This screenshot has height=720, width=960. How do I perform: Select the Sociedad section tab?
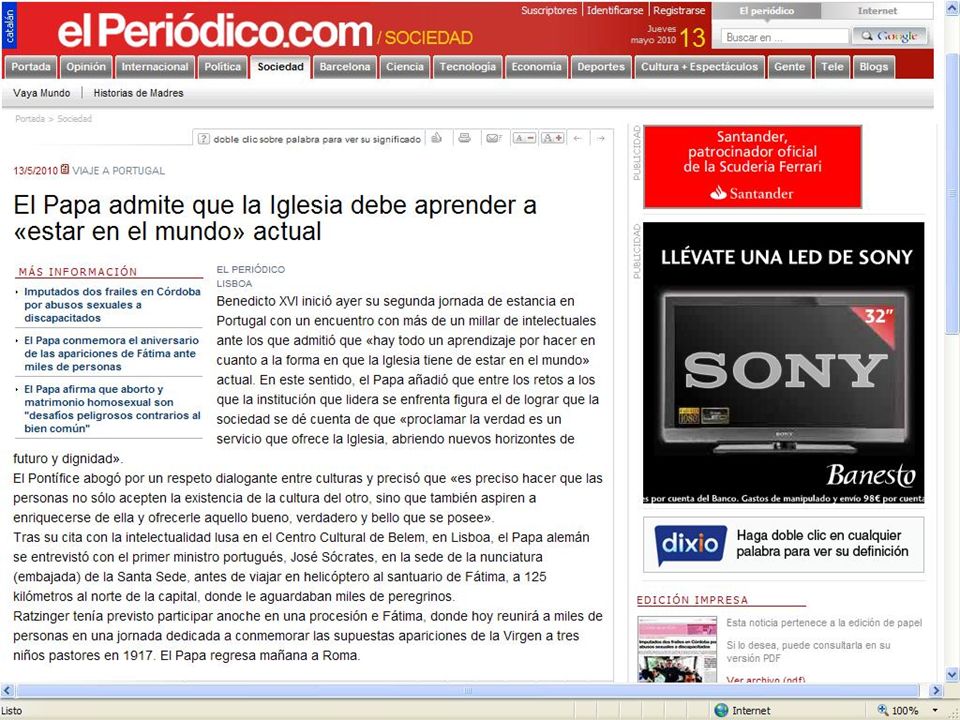pos(280,67)
